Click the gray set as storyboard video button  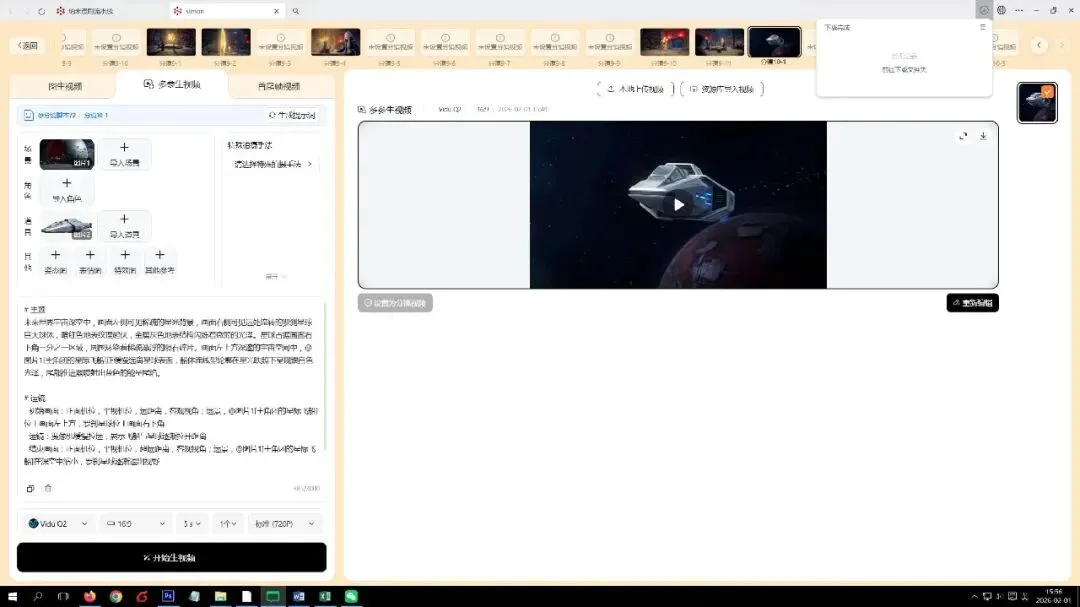coord(395,302)
